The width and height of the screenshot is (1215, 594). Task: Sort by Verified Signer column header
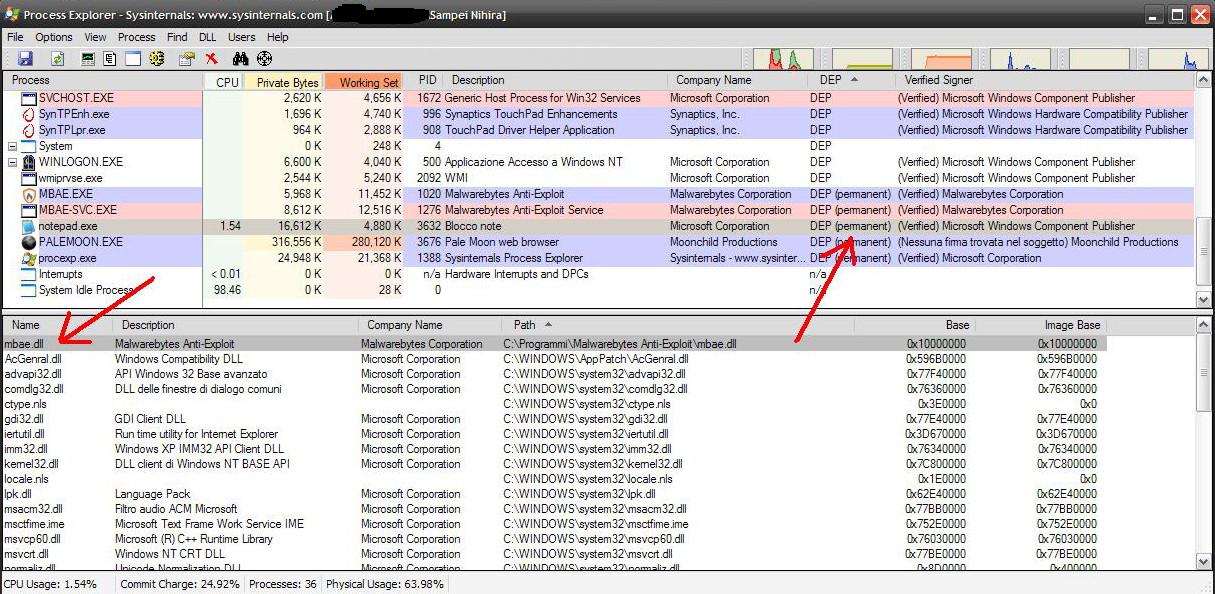[1044, 81]
